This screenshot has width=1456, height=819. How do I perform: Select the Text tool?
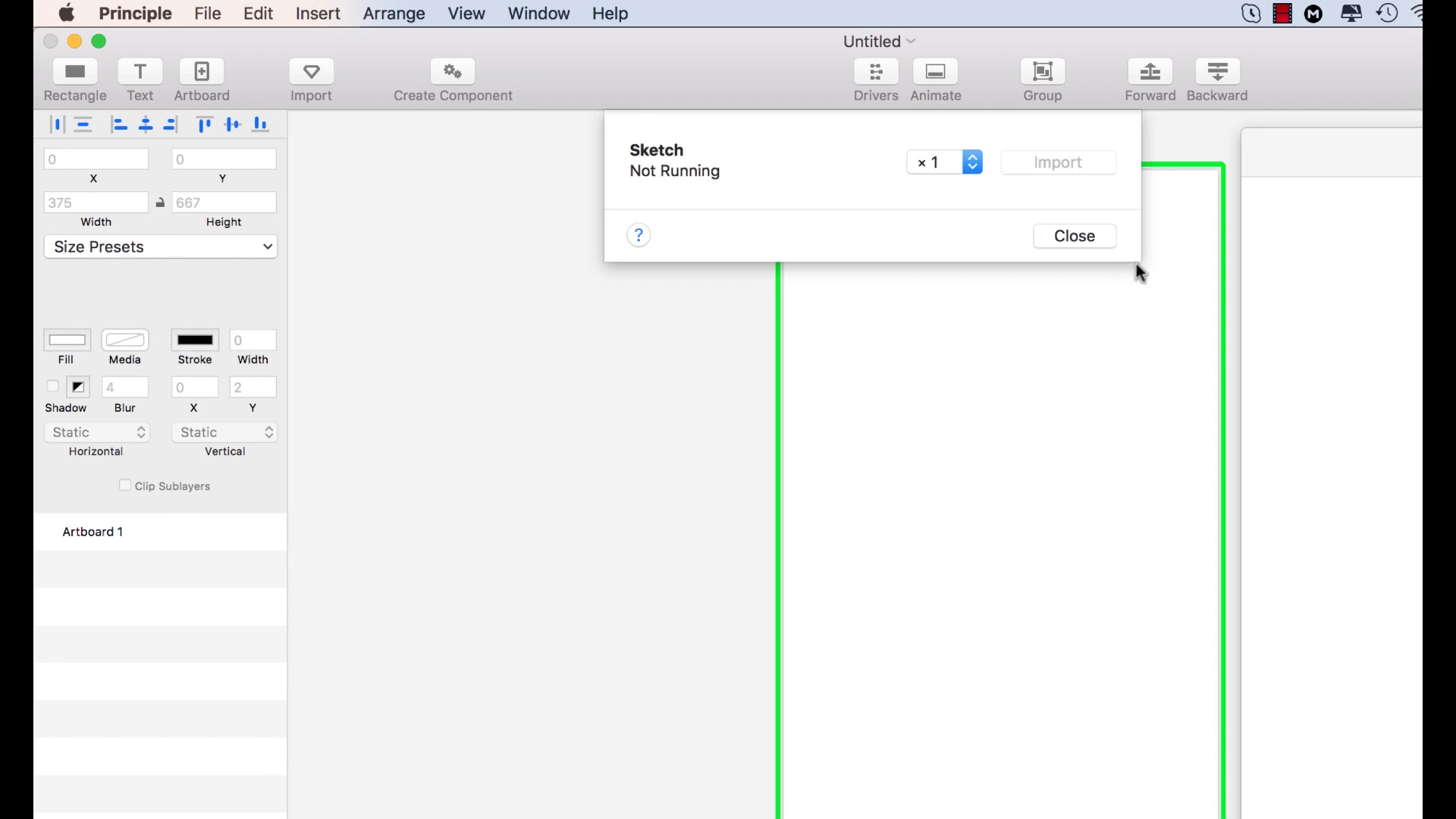tap(140, 72)
